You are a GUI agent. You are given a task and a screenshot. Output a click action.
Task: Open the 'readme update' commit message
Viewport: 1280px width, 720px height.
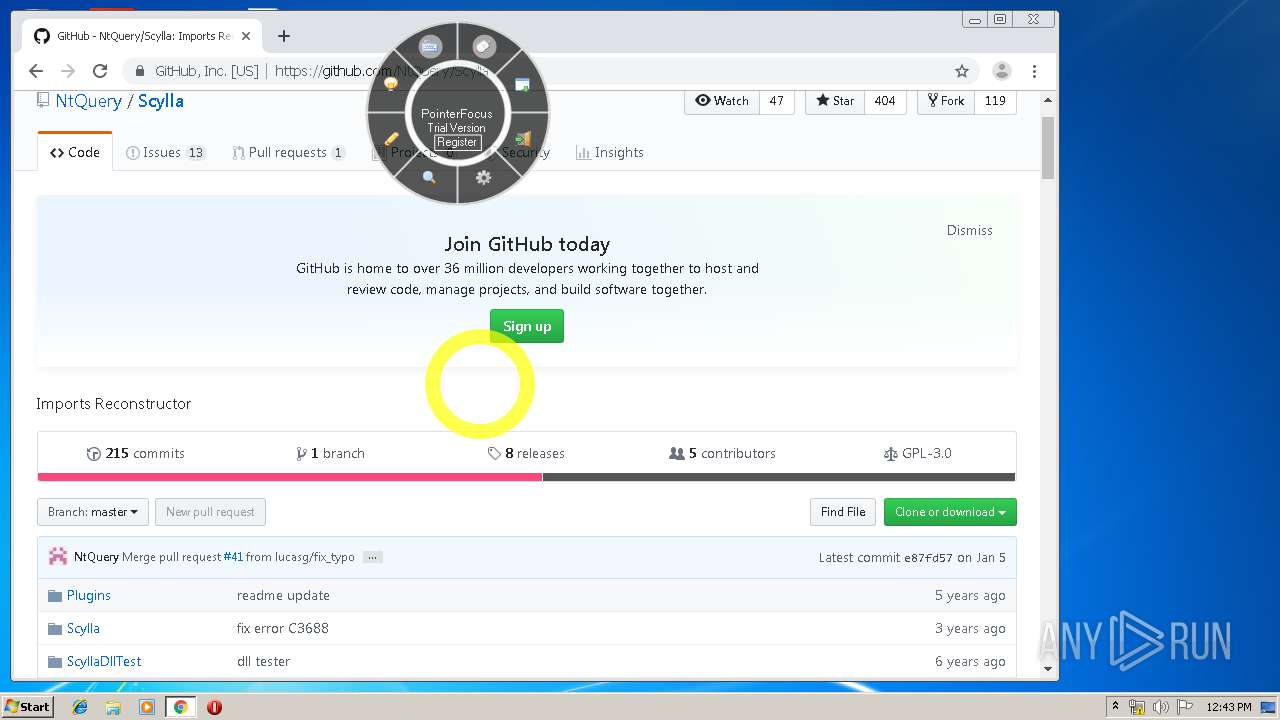click(x=283, y=595)
